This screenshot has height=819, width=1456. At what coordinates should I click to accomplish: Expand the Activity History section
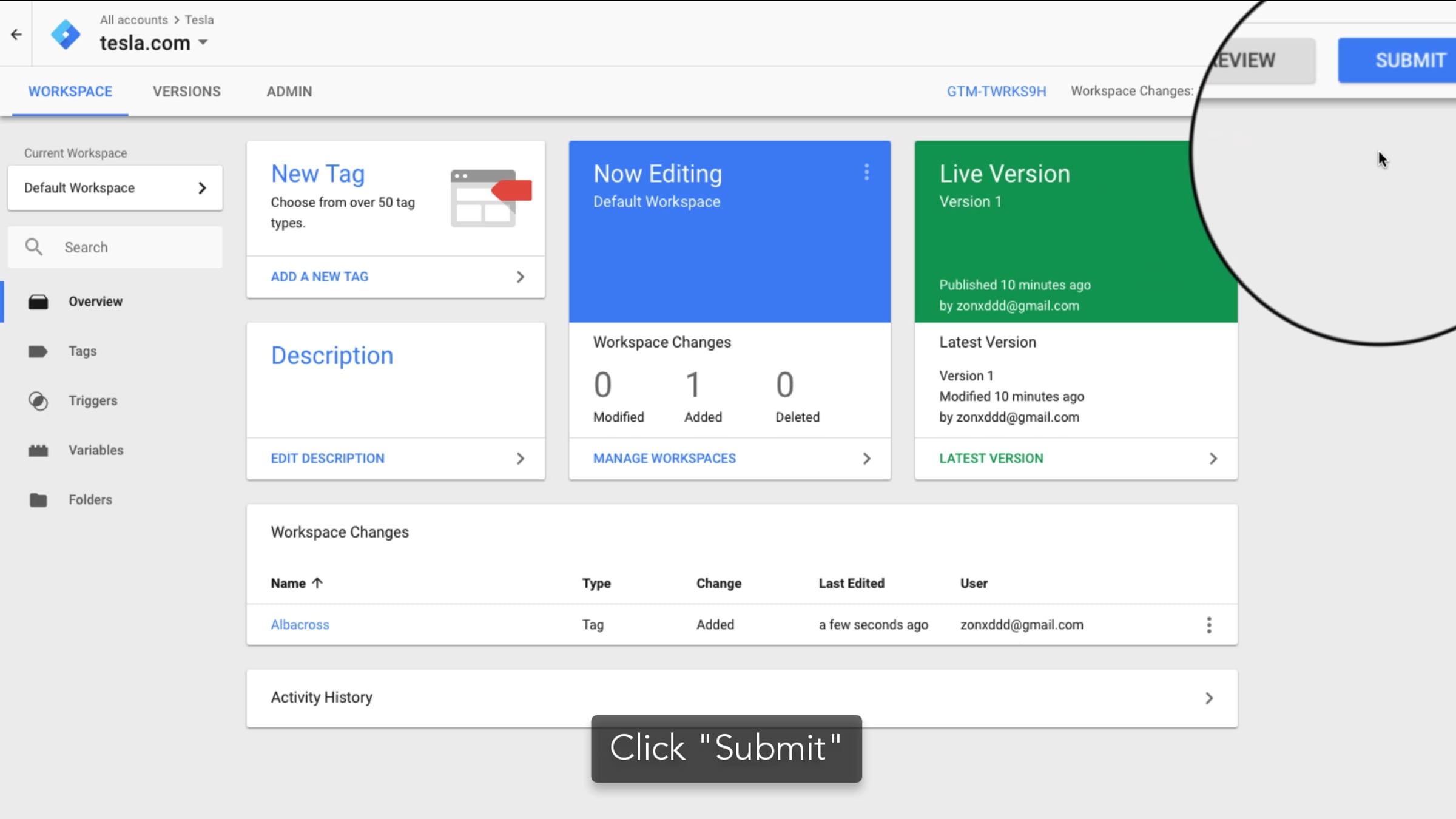click(742, 698)
